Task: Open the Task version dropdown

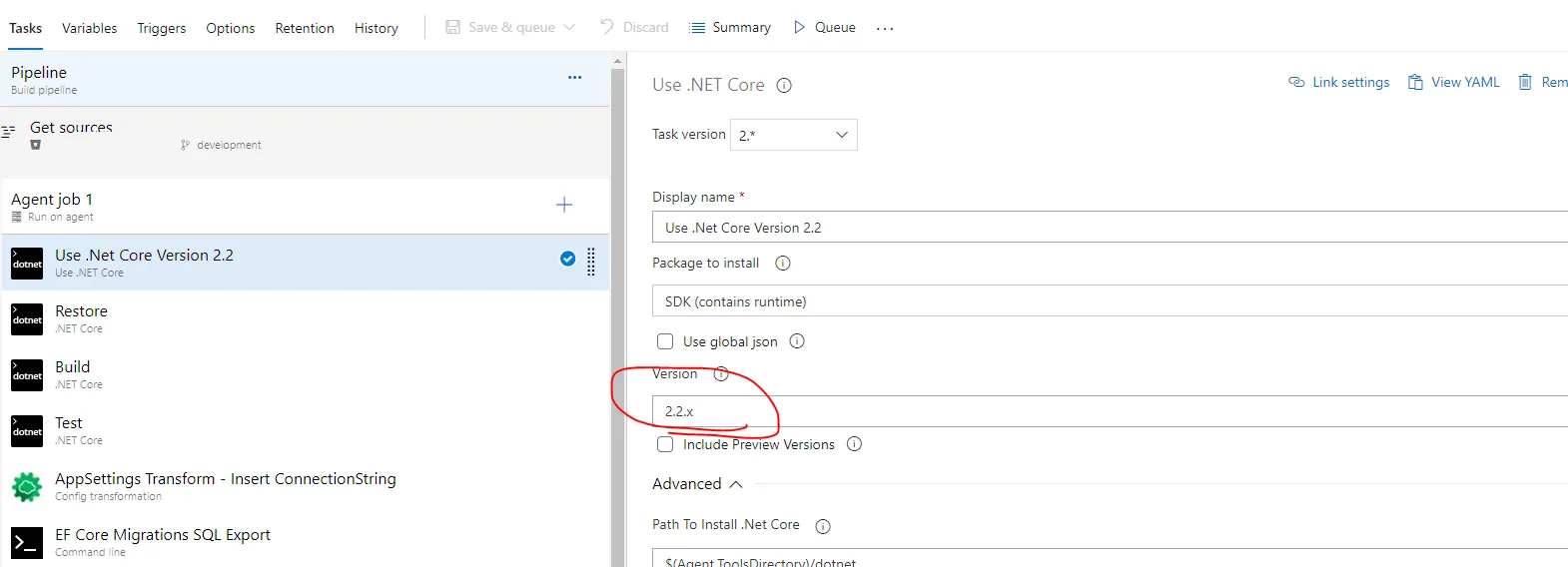Action: (794, 135)
